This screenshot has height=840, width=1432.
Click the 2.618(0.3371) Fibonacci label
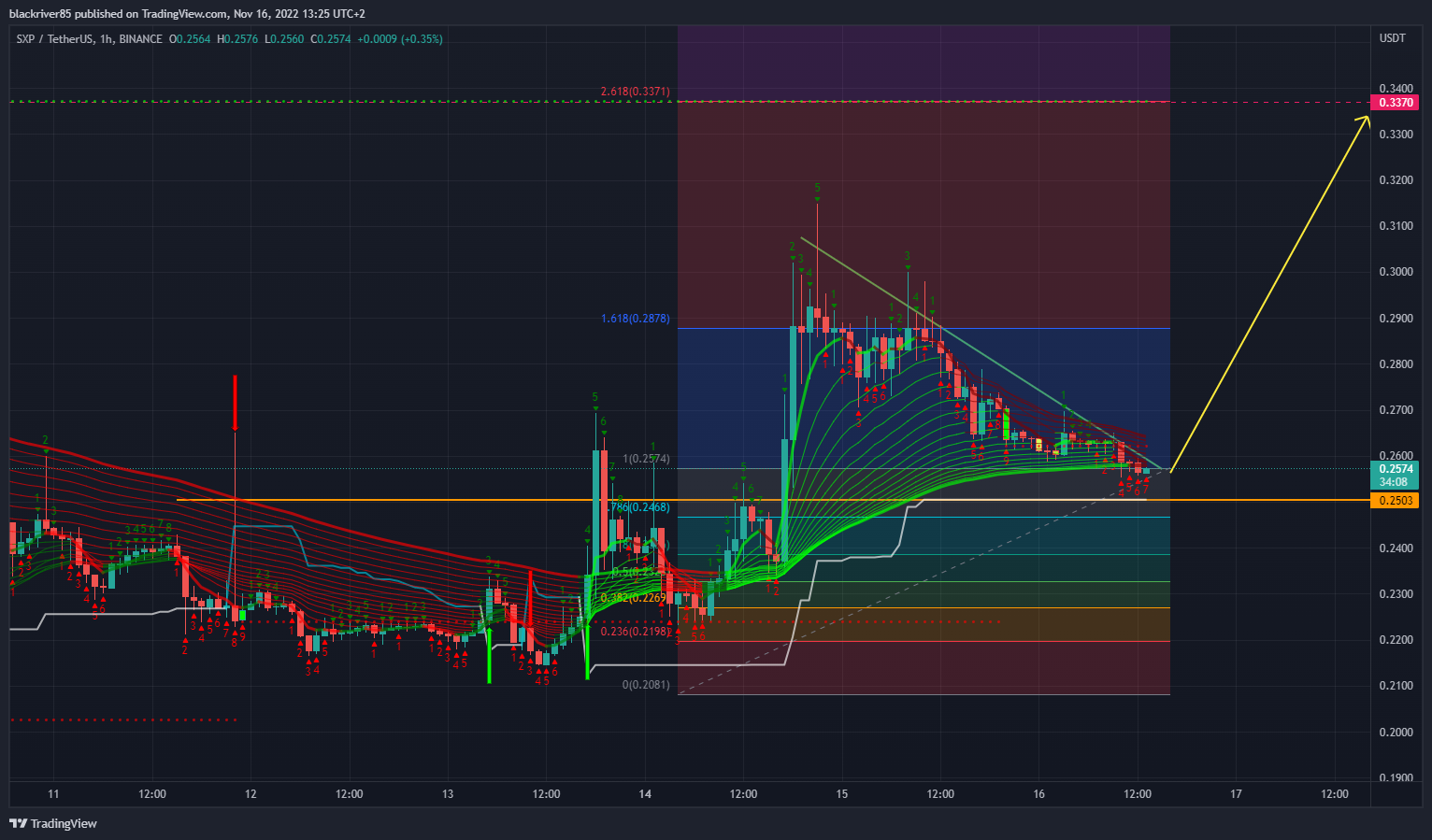pos(635,92)
